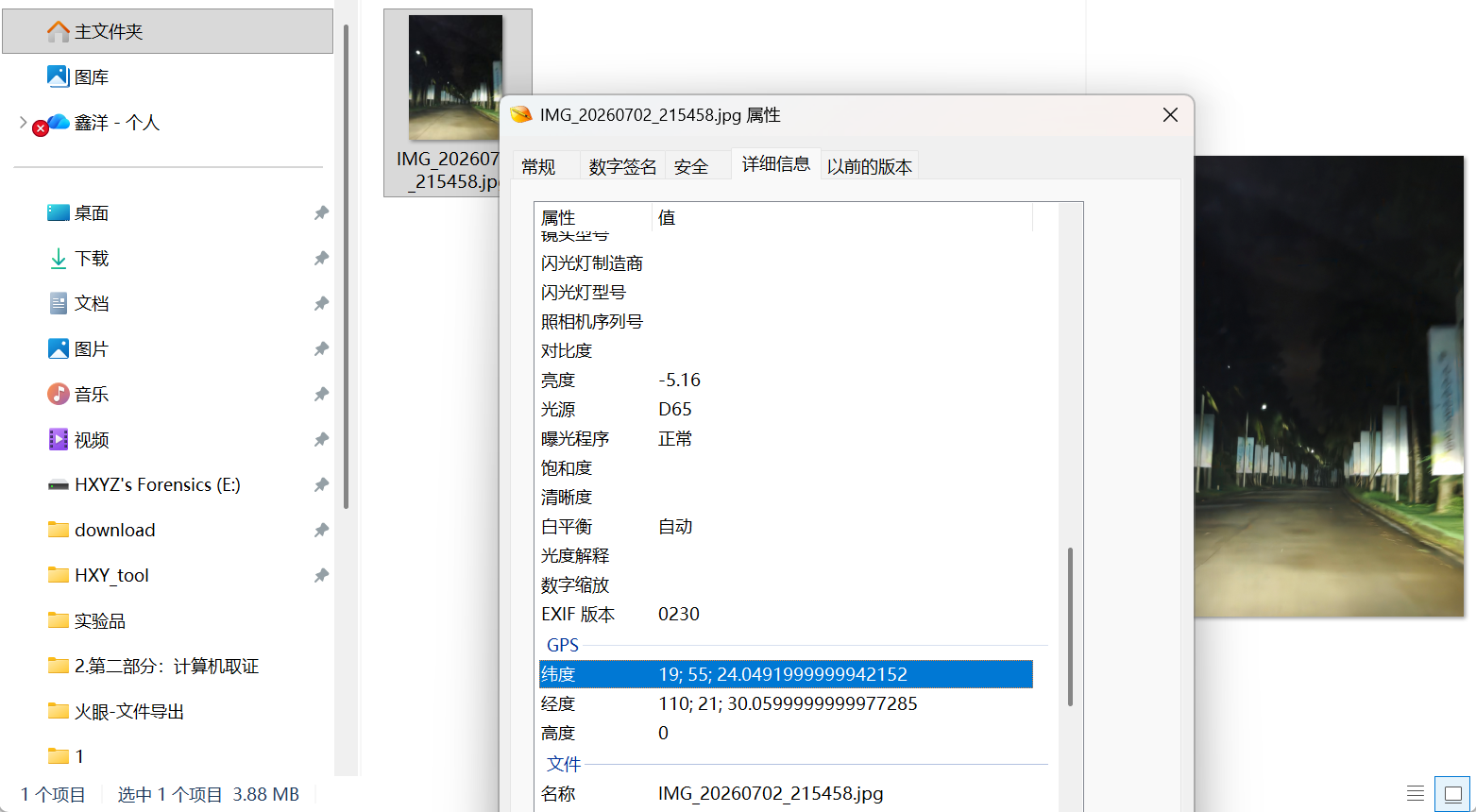The width and height of the screenshot is (1476, 812).
Task: Open the 视频 videos icon
Action: pyautogui.click(x=59, y=439)
